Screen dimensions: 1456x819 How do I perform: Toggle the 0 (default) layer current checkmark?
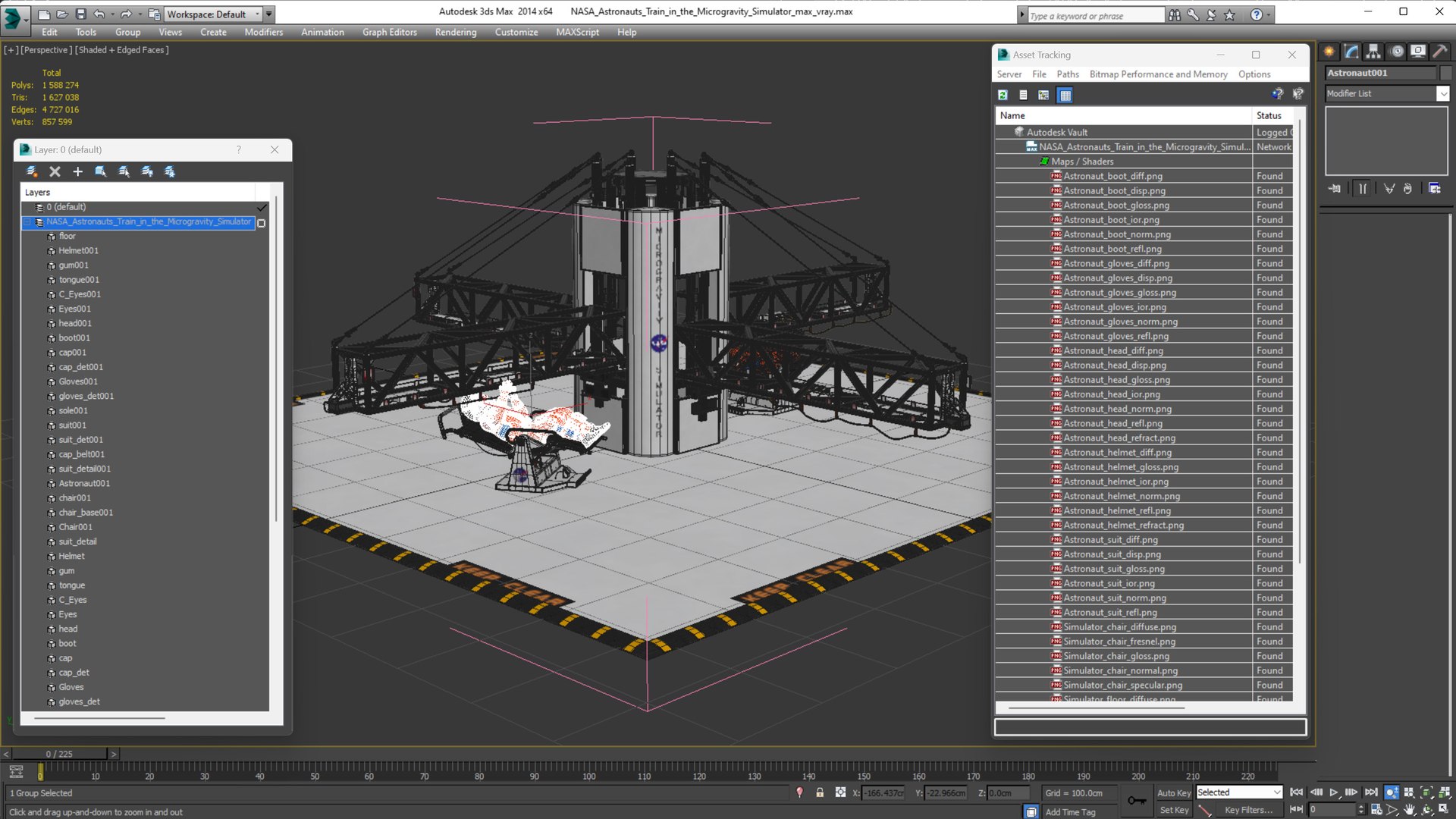(x=262, y=207)
